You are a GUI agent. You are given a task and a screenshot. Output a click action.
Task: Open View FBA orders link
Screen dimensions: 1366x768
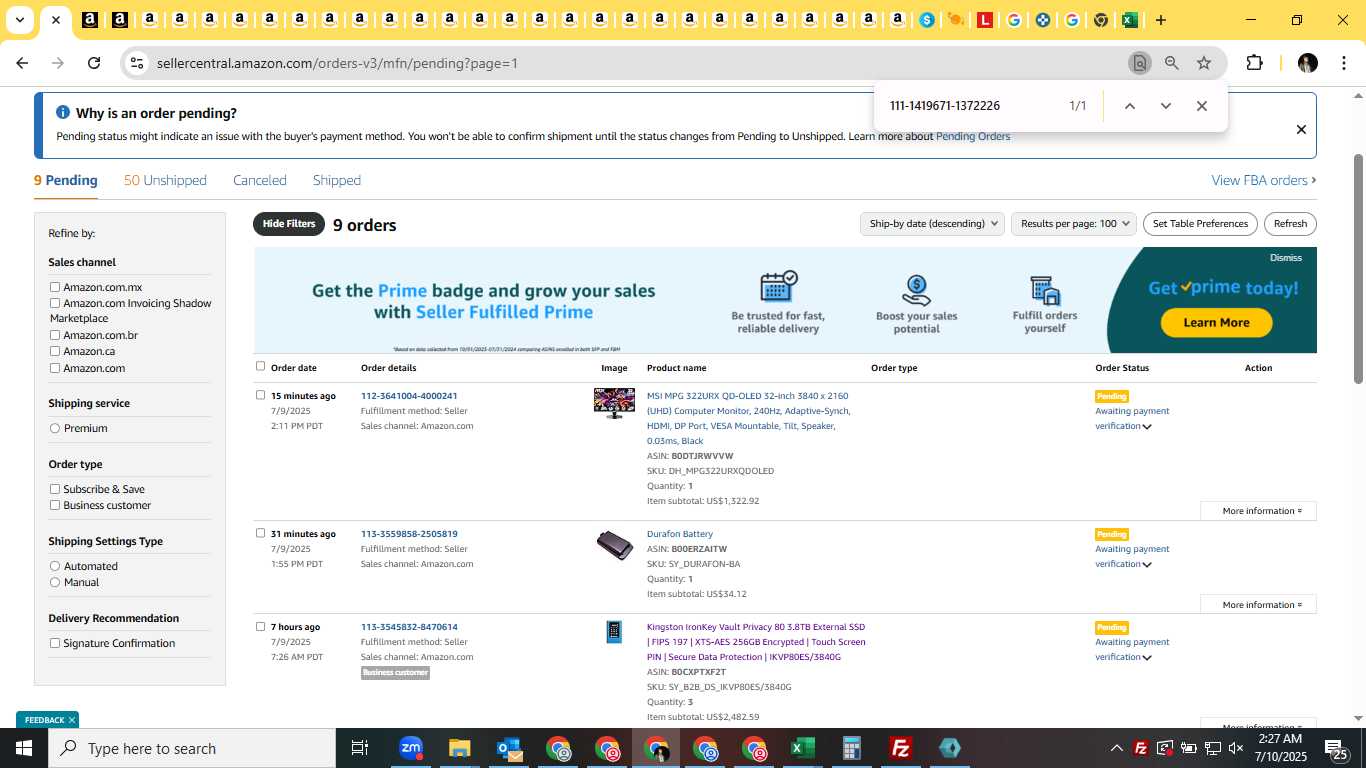(x=1263, y=180)
